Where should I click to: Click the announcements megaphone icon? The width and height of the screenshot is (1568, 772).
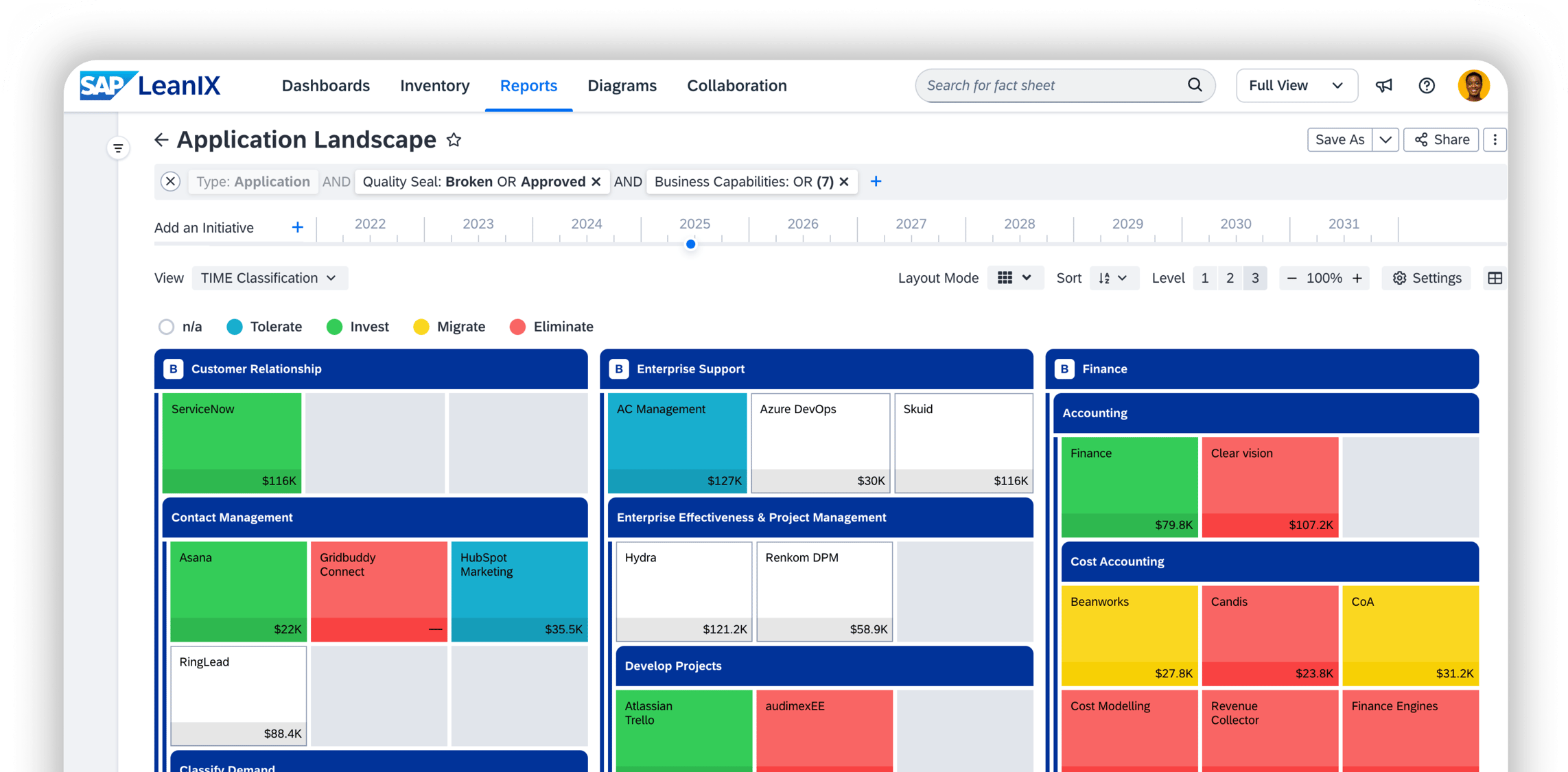[1383, 86]
